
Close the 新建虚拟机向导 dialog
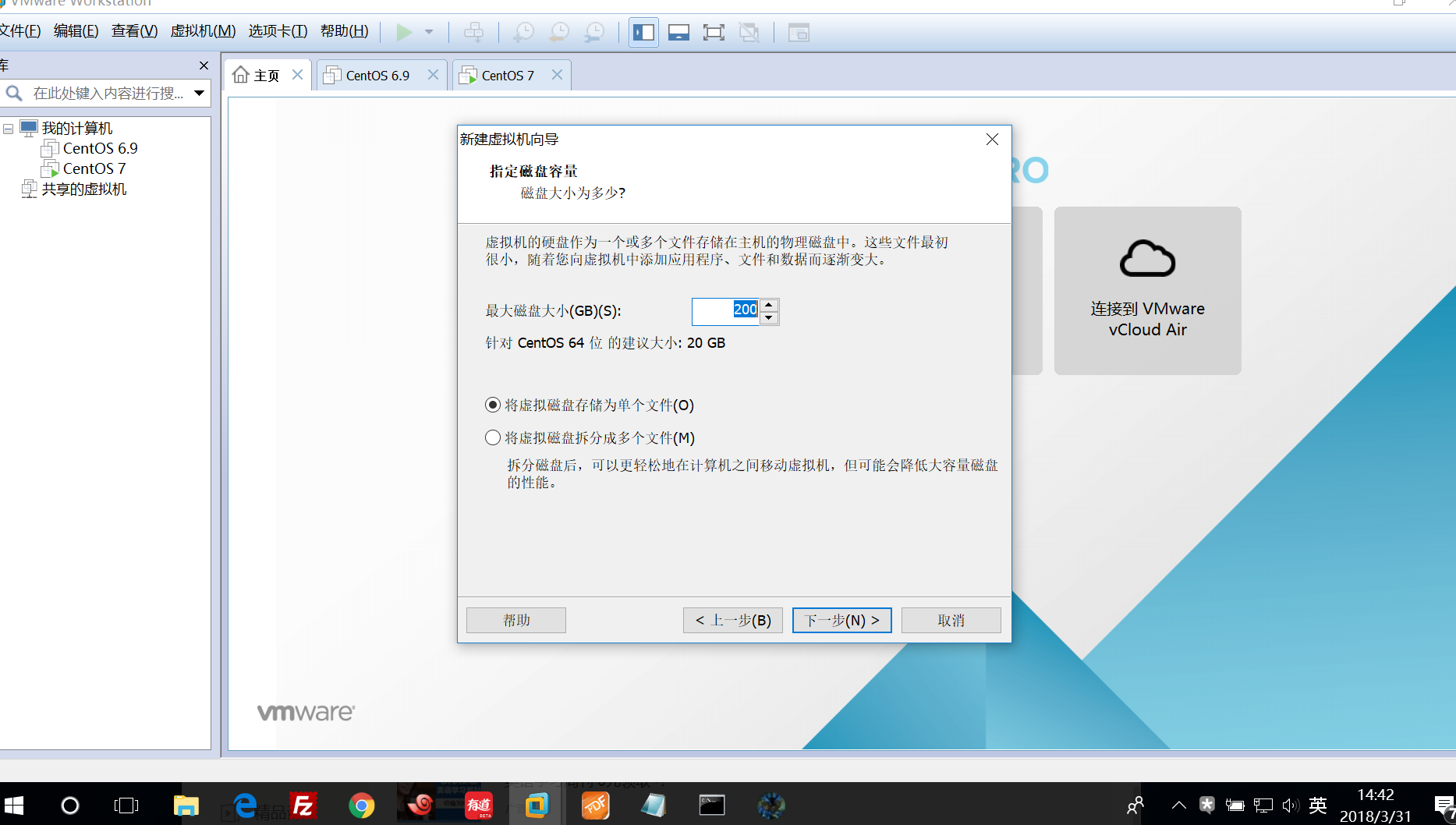click(x=992, y=139)
